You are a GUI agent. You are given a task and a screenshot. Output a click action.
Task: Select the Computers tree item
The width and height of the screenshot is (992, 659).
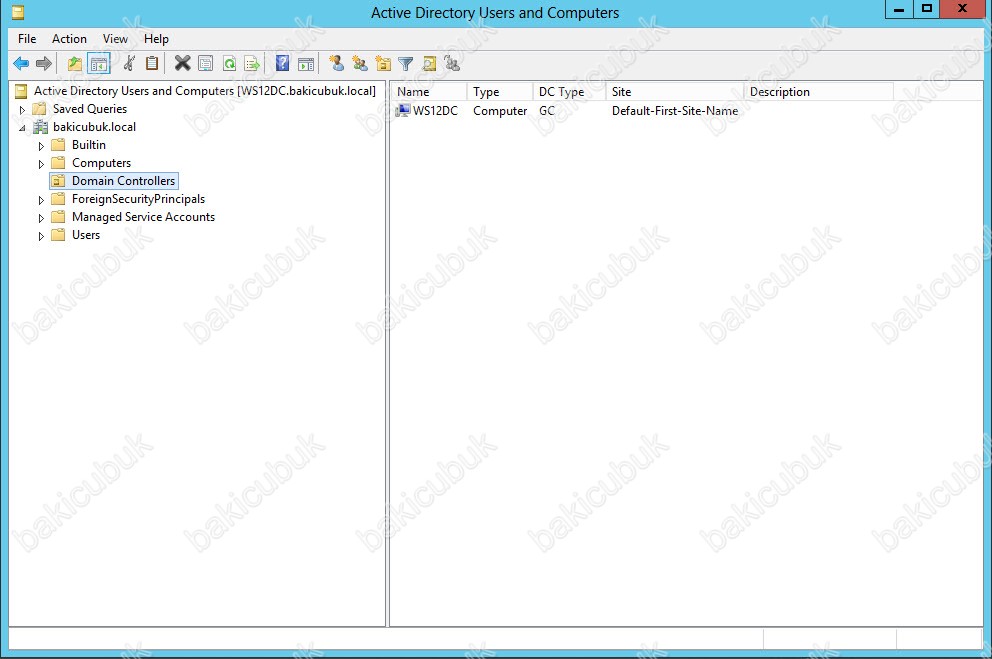101,163
